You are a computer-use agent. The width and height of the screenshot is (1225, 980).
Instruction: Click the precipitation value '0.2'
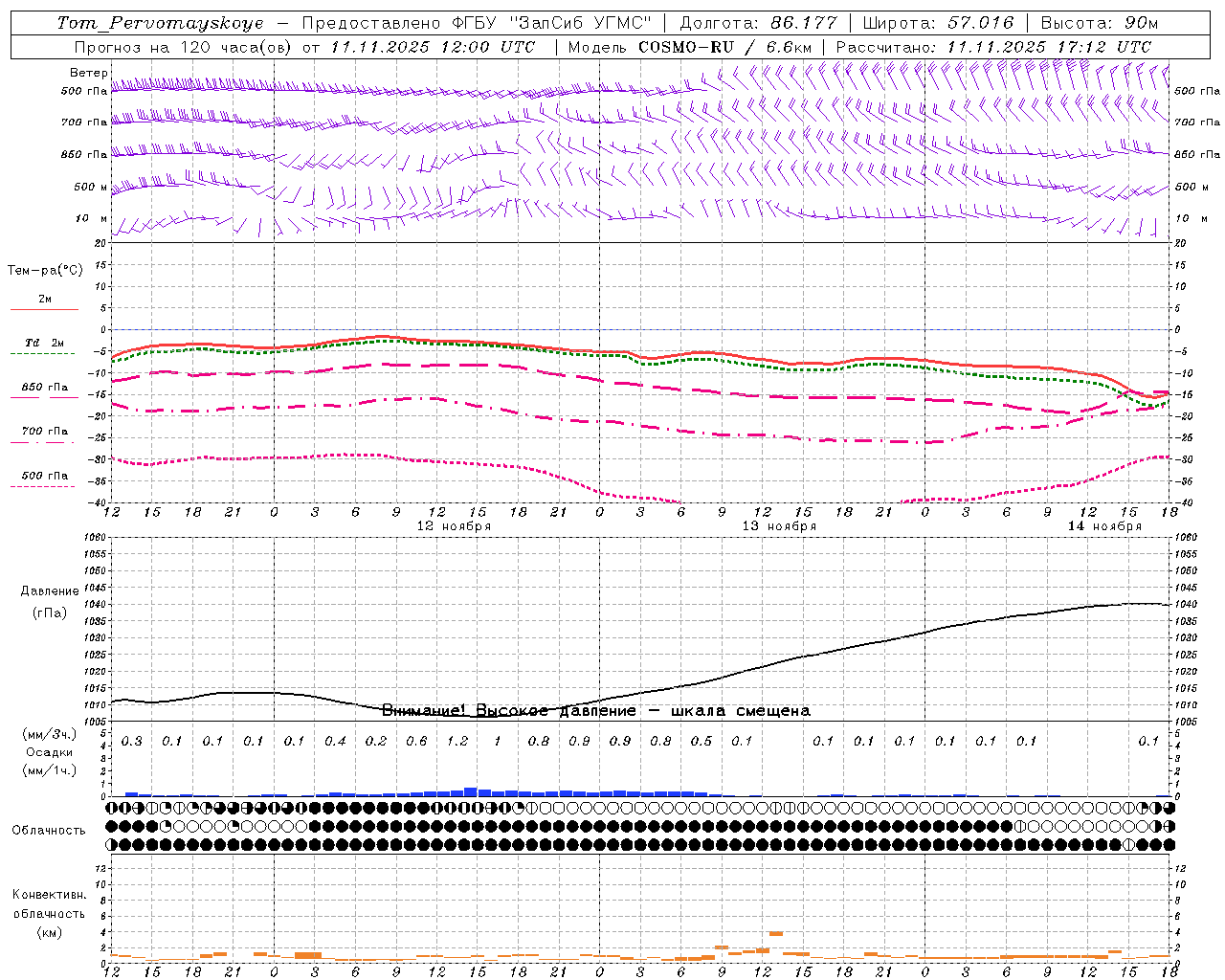point(376,741)
